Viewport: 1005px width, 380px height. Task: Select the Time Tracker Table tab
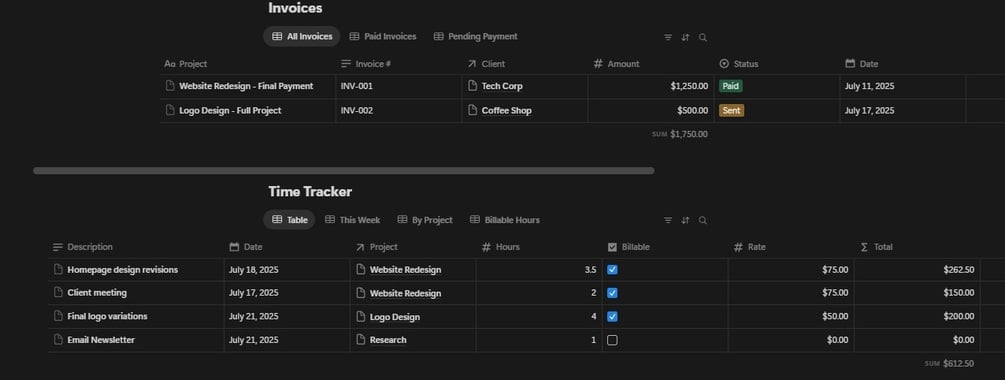tap(289, 220)
